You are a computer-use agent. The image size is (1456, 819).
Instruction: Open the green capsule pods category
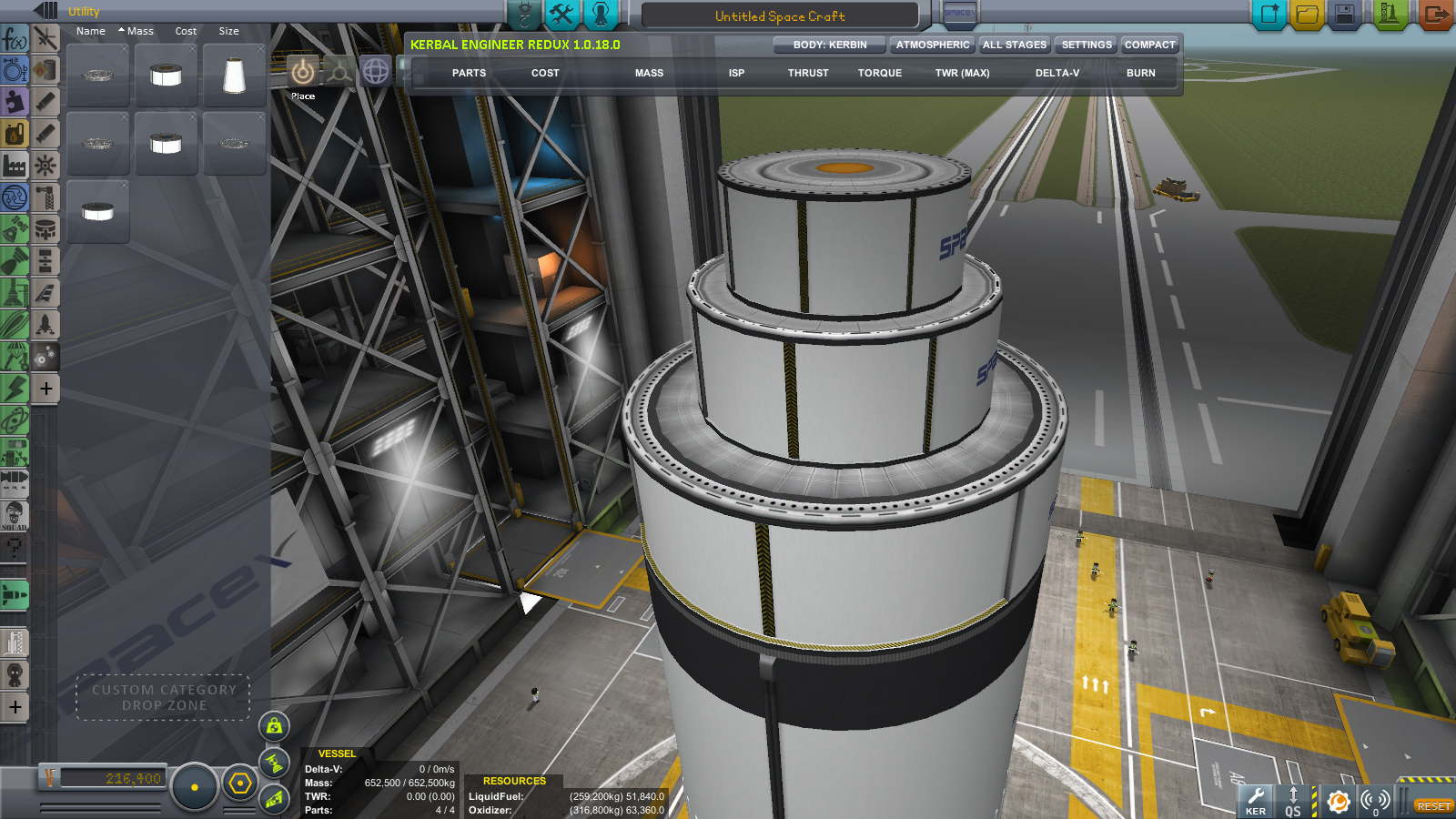[15, 229]
